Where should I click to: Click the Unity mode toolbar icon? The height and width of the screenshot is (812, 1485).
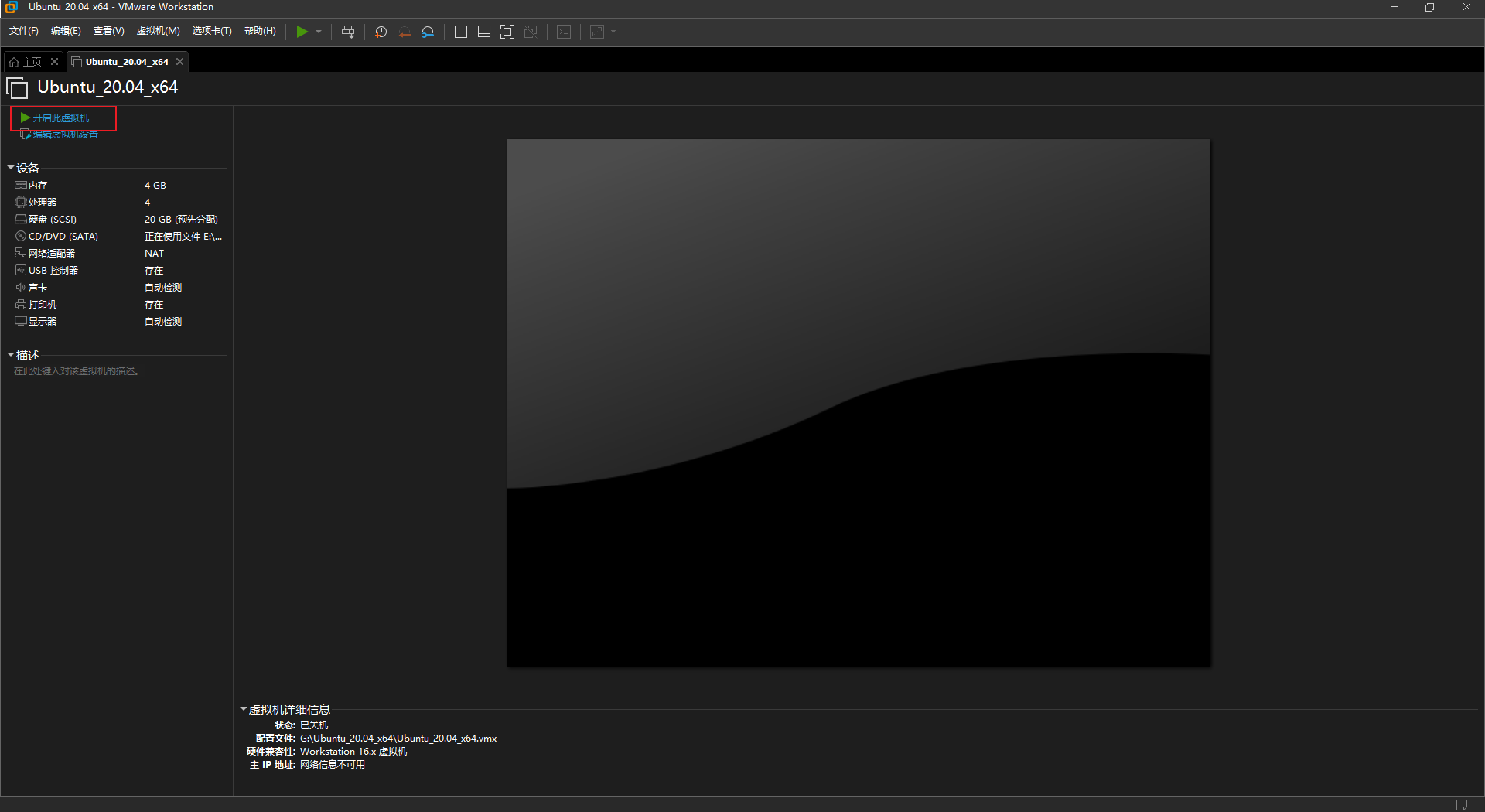(531, 32)
